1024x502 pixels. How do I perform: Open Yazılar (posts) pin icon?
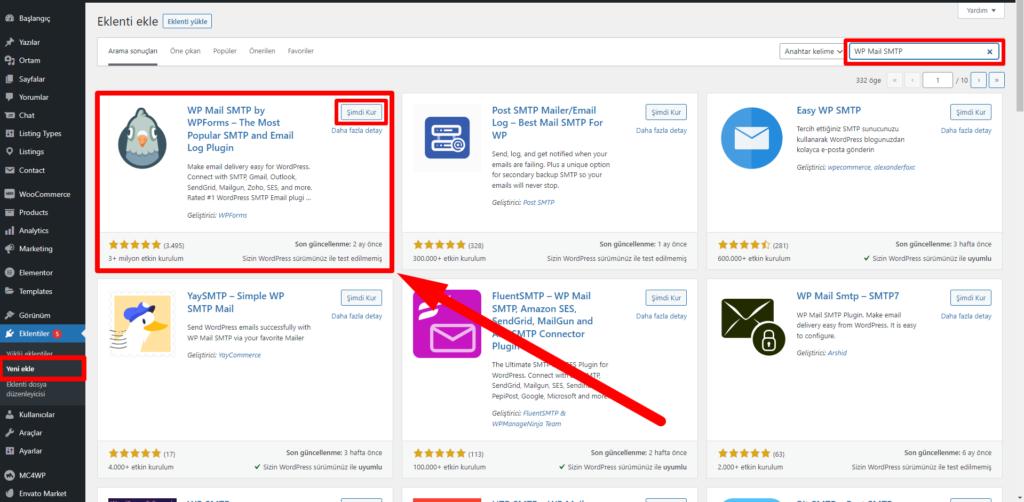9,42
